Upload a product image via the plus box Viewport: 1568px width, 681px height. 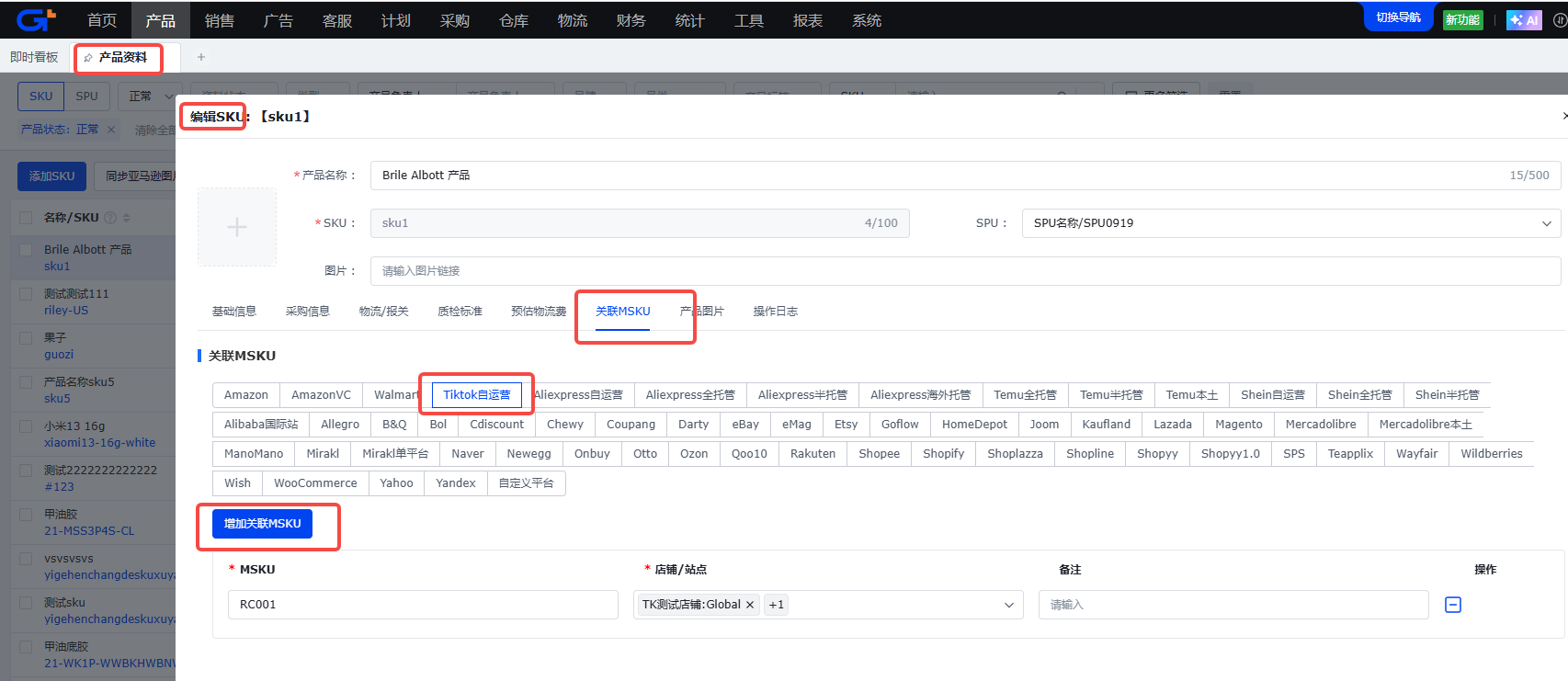[x=237, y=227]
